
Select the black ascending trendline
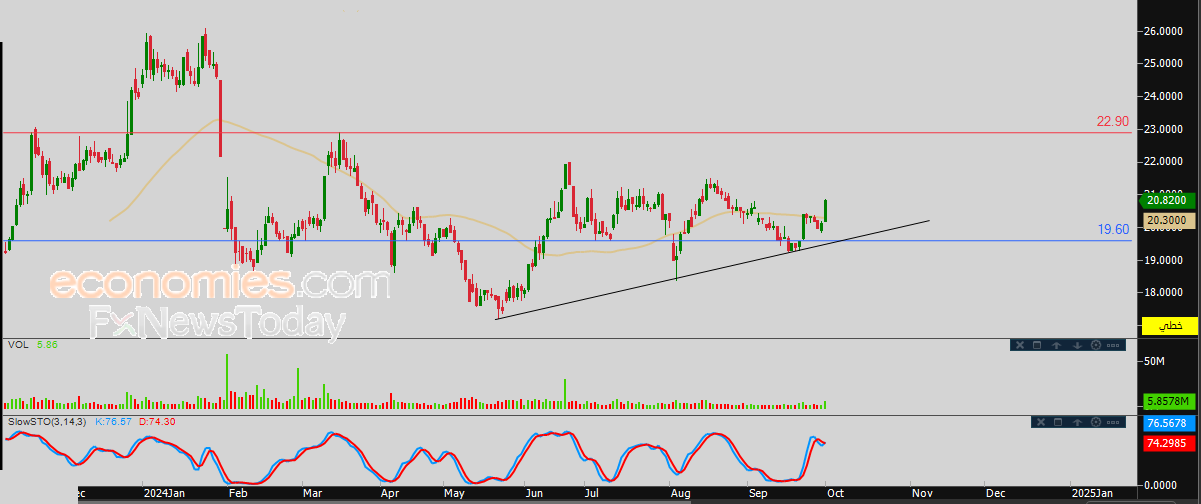coord(712,268)
